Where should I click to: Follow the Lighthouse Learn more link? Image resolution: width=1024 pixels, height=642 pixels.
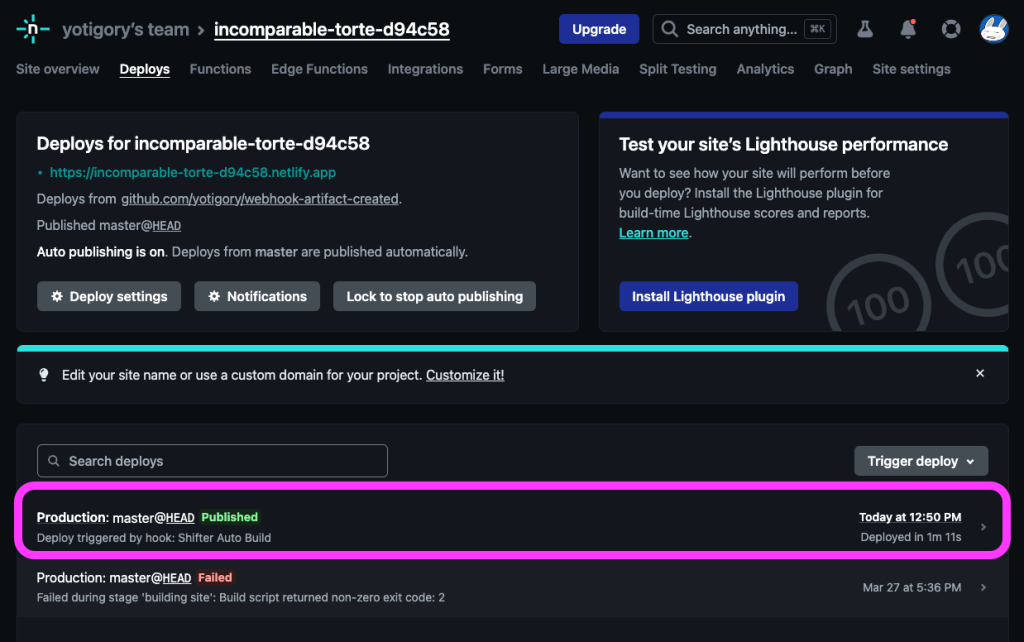click(x=654, y=233)
